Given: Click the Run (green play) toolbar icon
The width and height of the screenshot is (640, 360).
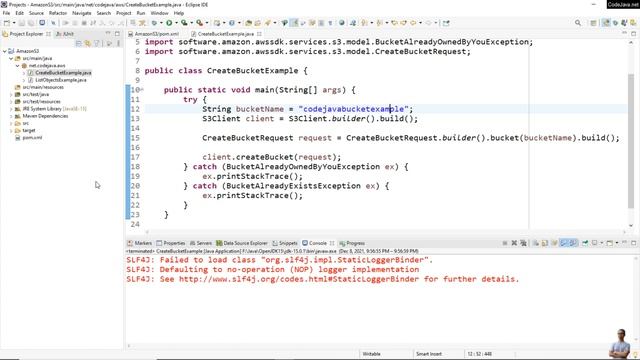Looking at the screenshot, I should [169, 23].
